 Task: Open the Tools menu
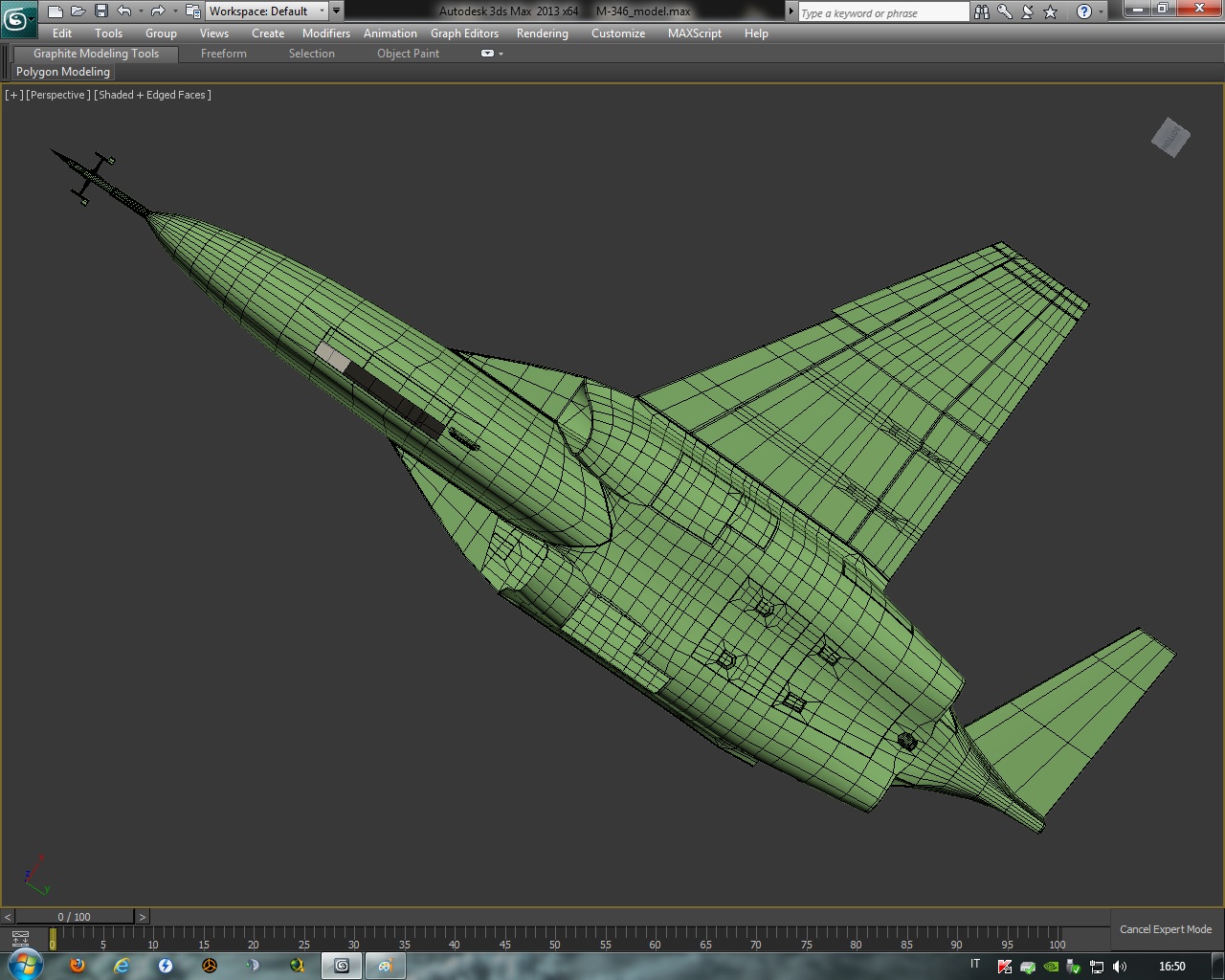click(x=108, y=33)
